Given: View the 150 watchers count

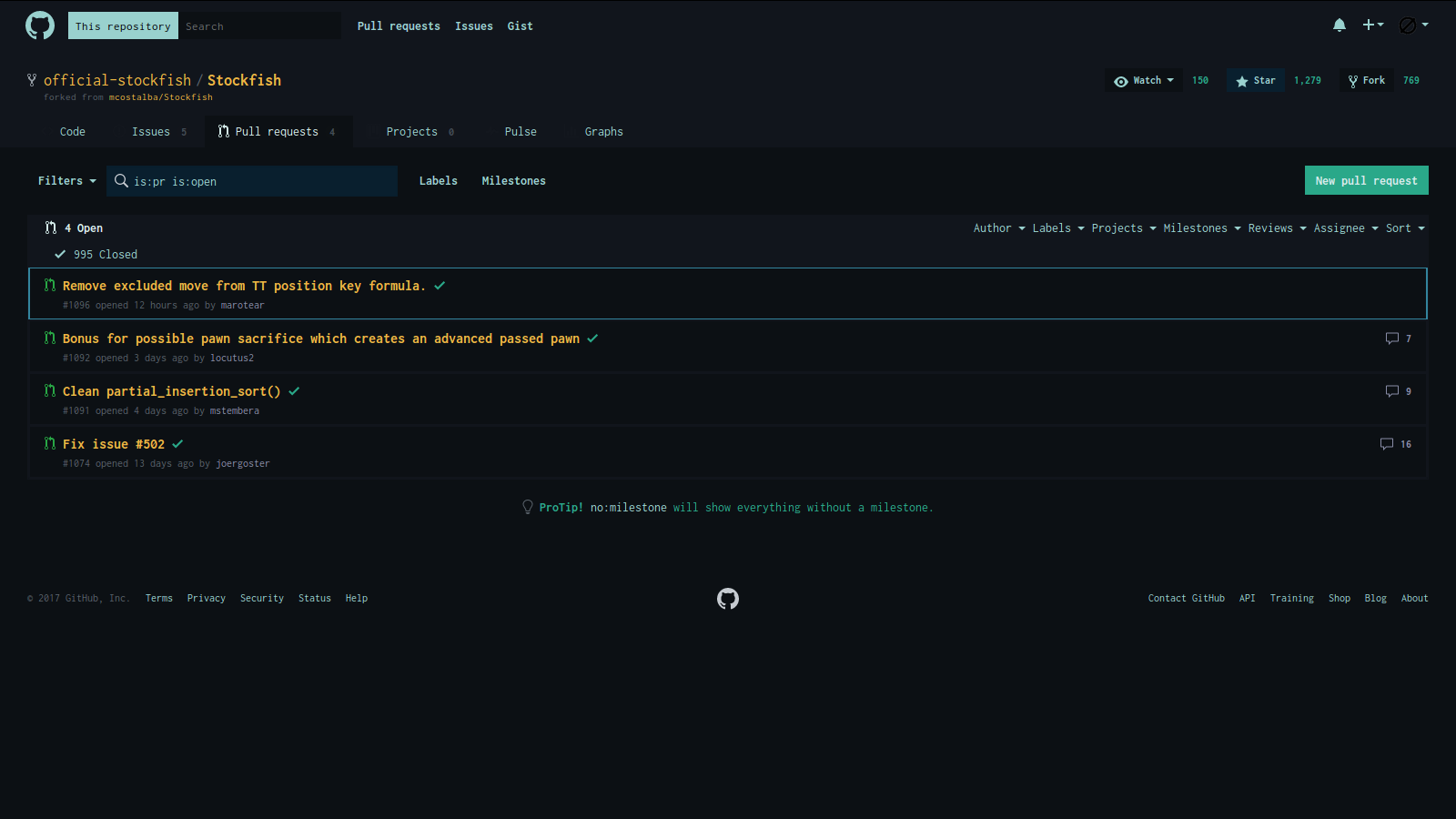Looking at the screenshot, I should pyautogui.click(x=1200, y=81).
